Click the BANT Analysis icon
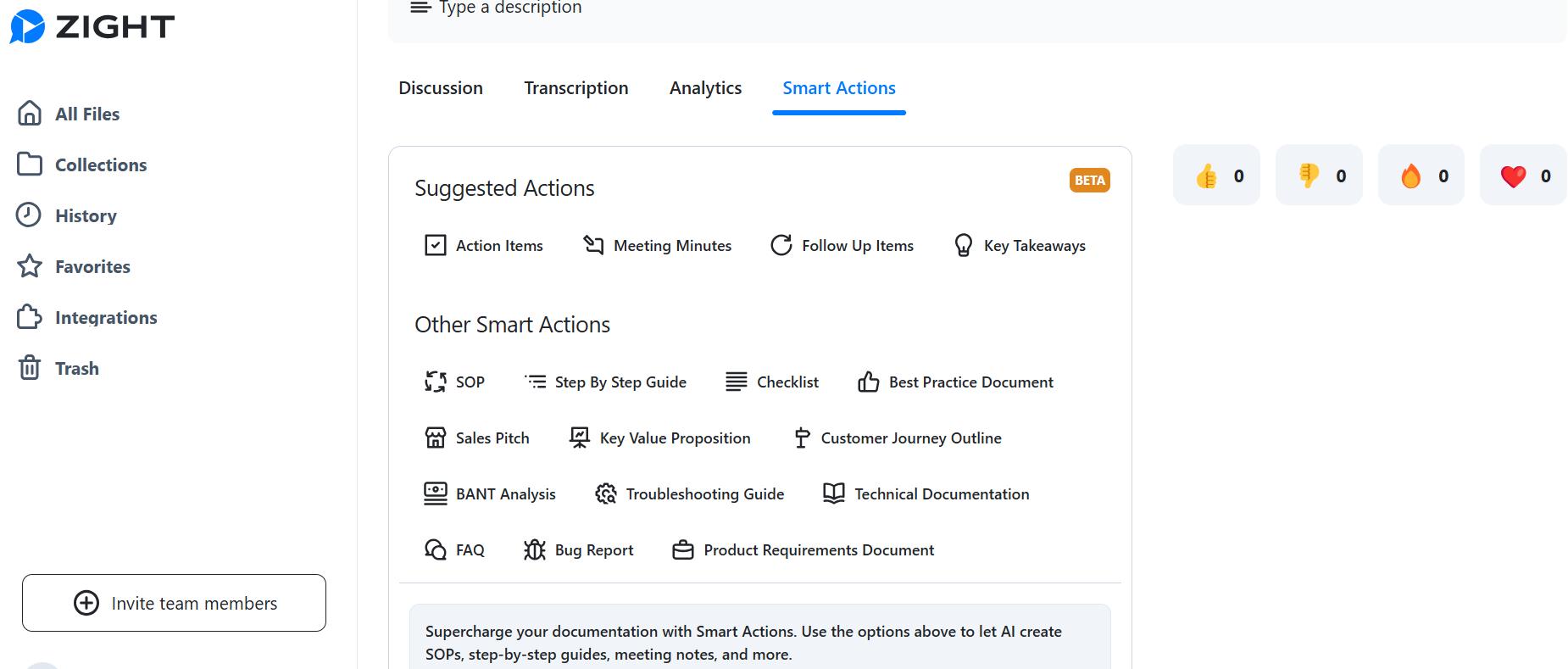 [x=435, y=493]
